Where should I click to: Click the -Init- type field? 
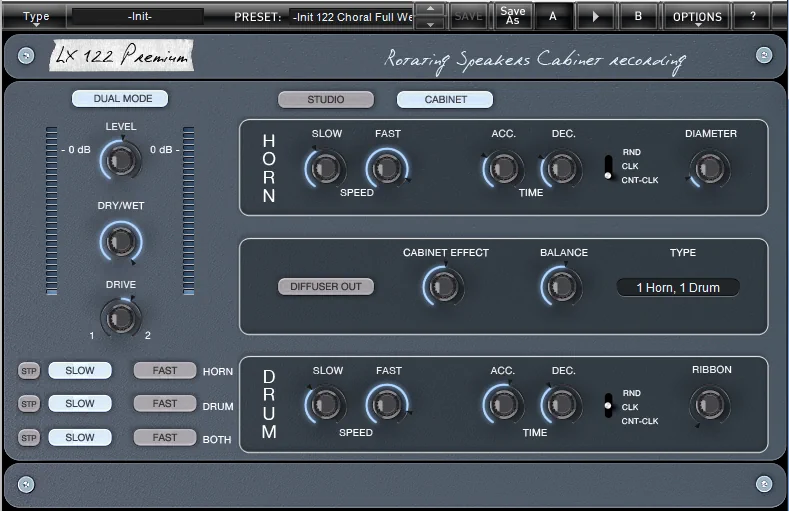139,17
